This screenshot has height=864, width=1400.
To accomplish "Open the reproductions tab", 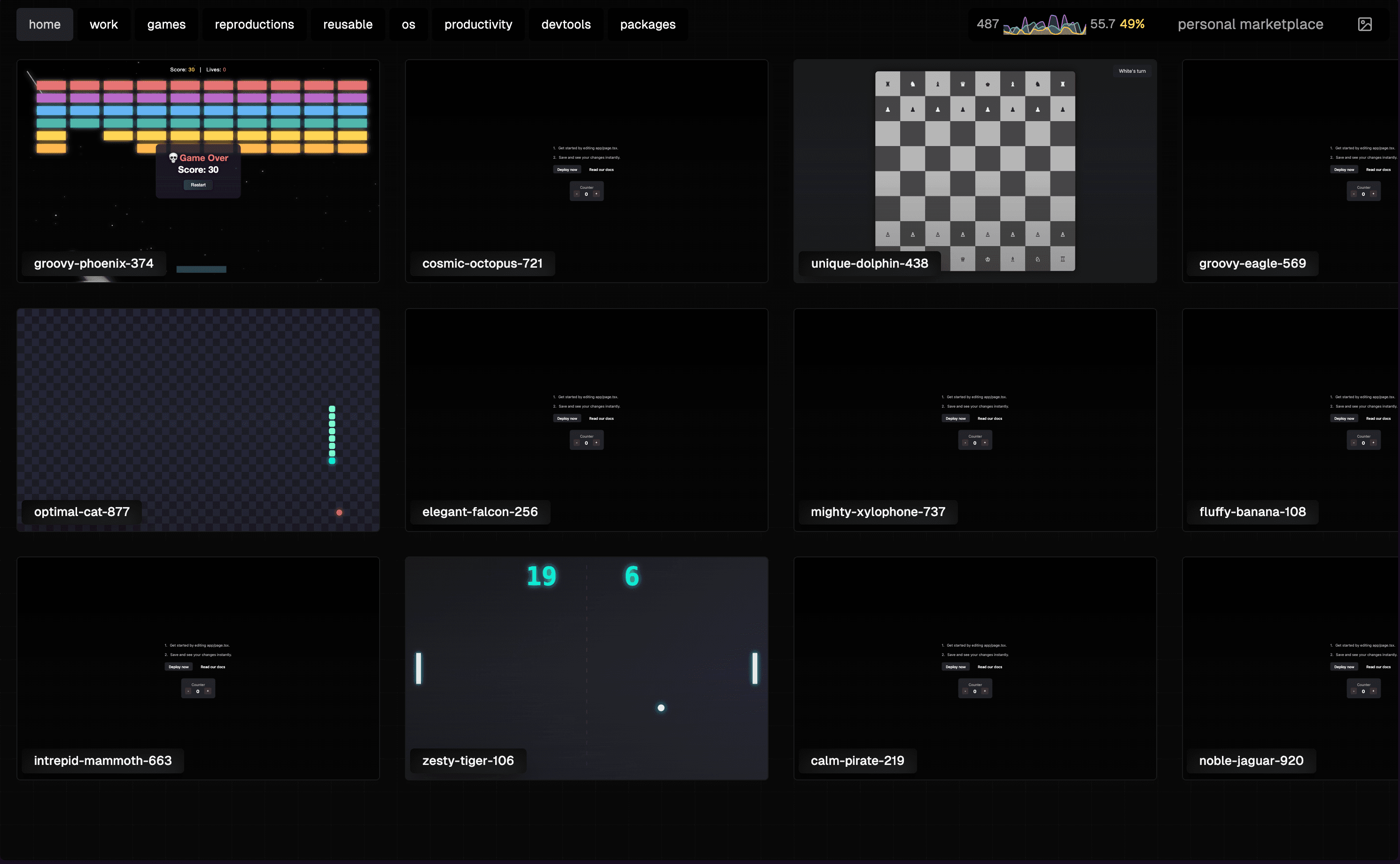I will (x=254, y=24).
